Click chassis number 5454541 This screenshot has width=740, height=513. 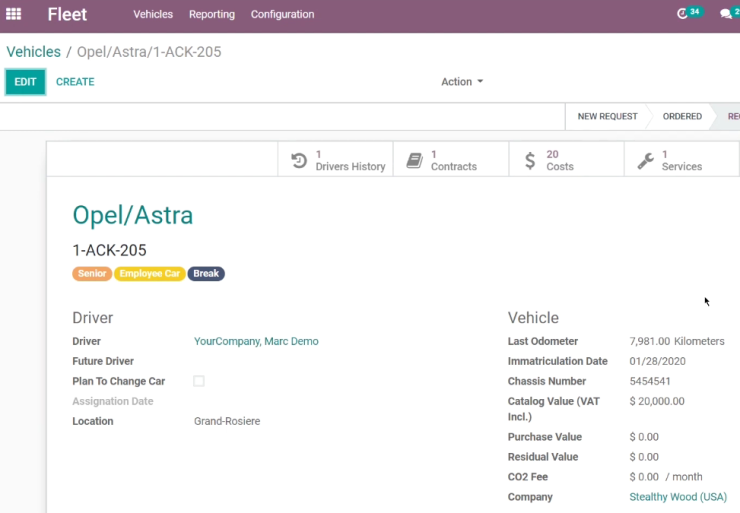pyautogui.click(x=650, y=381)
